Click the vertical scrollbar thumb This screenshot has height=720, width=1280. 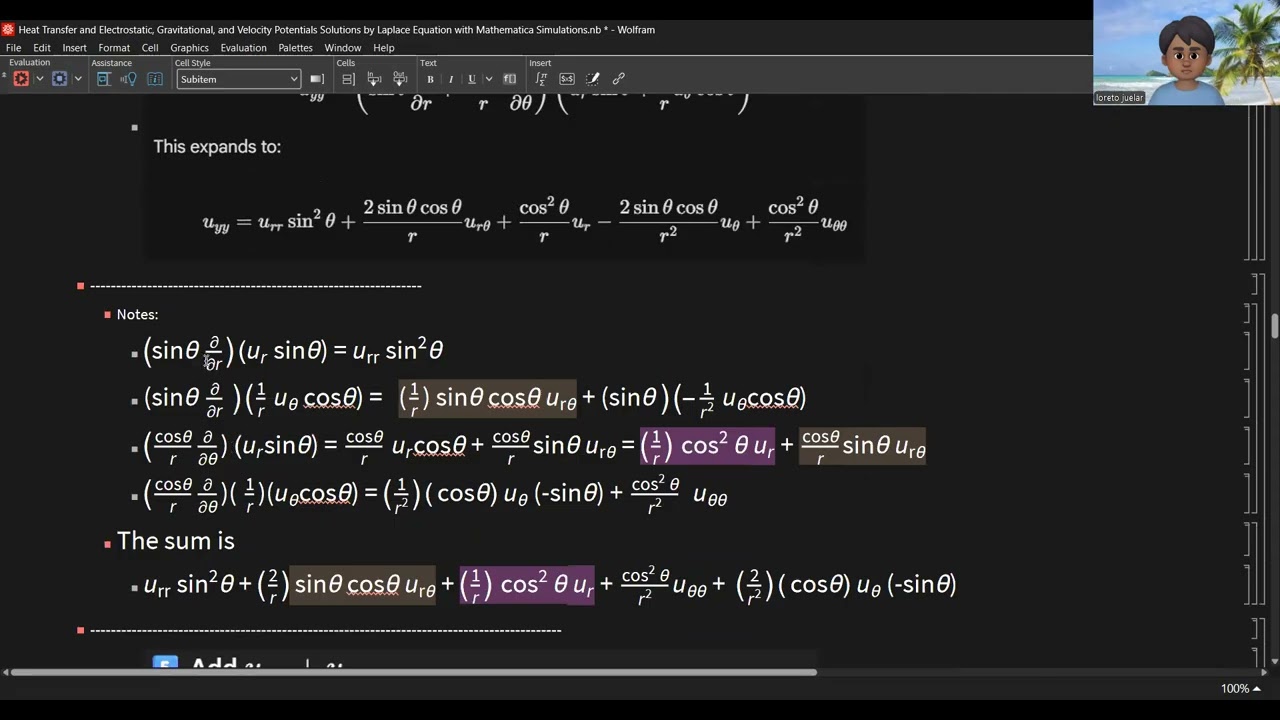1274,327
